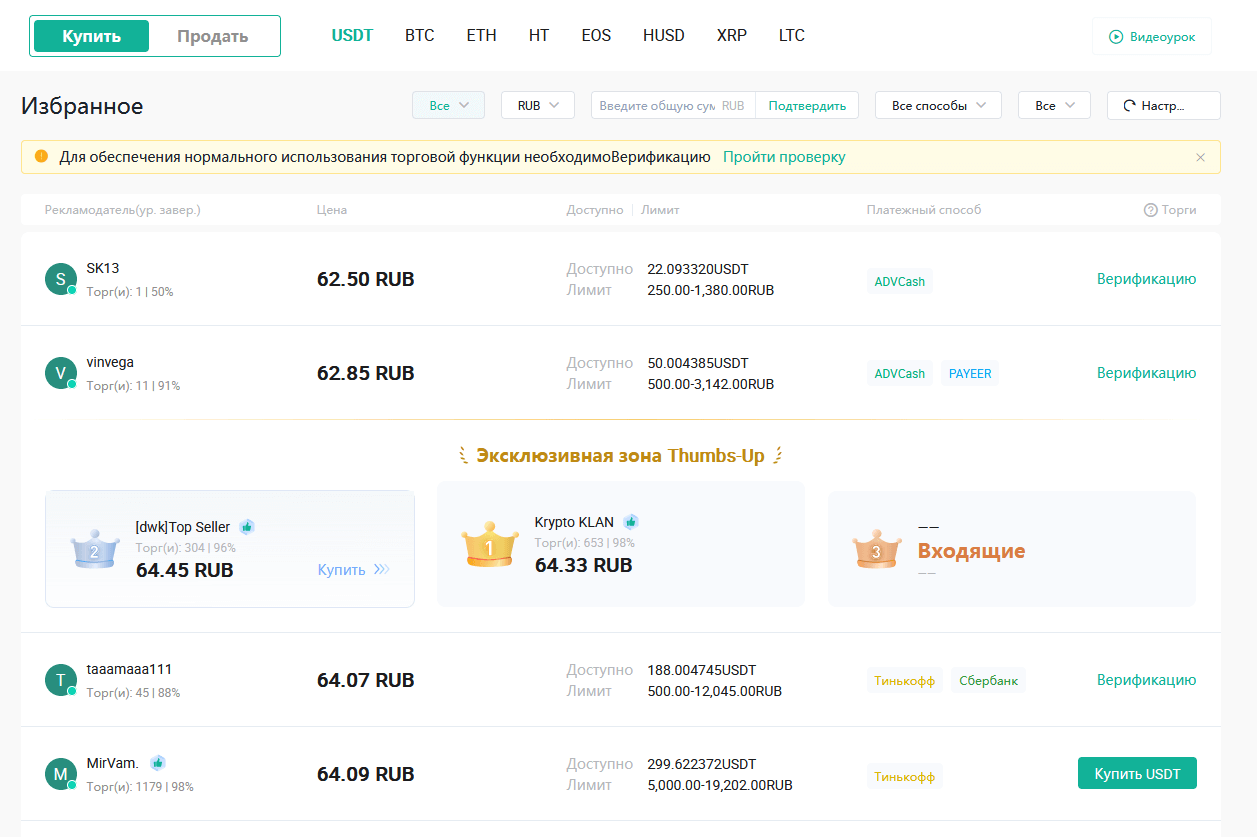
Task: Switch to the Продать toggle
Action: click(212, 36)
